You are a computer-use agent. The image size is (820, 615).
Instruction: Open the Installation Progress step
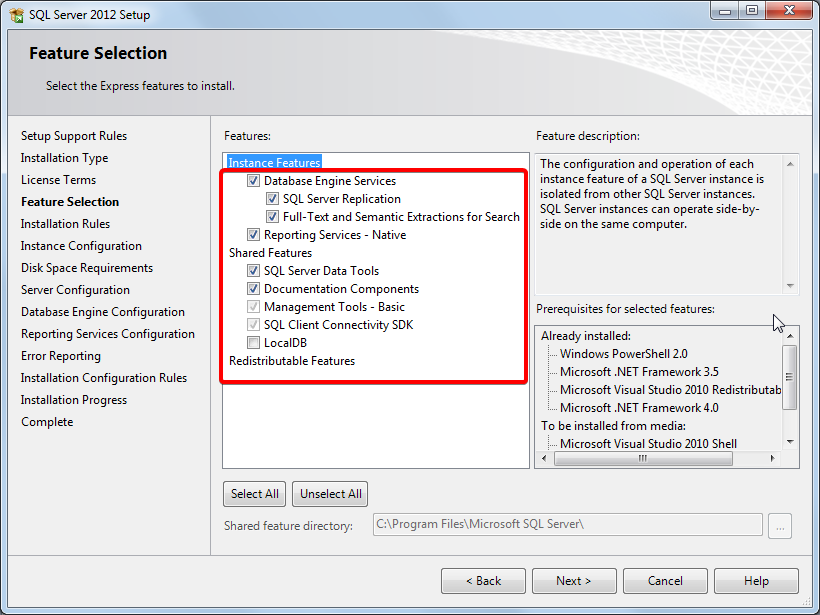74,400
